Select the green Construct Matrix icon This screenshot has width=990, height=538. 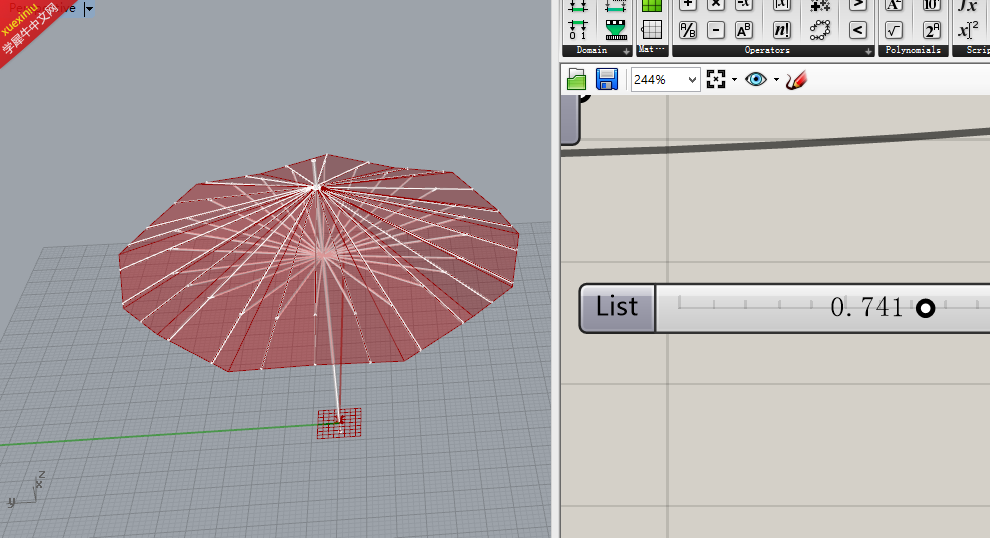pyautogui.click(x=652, y=6)
